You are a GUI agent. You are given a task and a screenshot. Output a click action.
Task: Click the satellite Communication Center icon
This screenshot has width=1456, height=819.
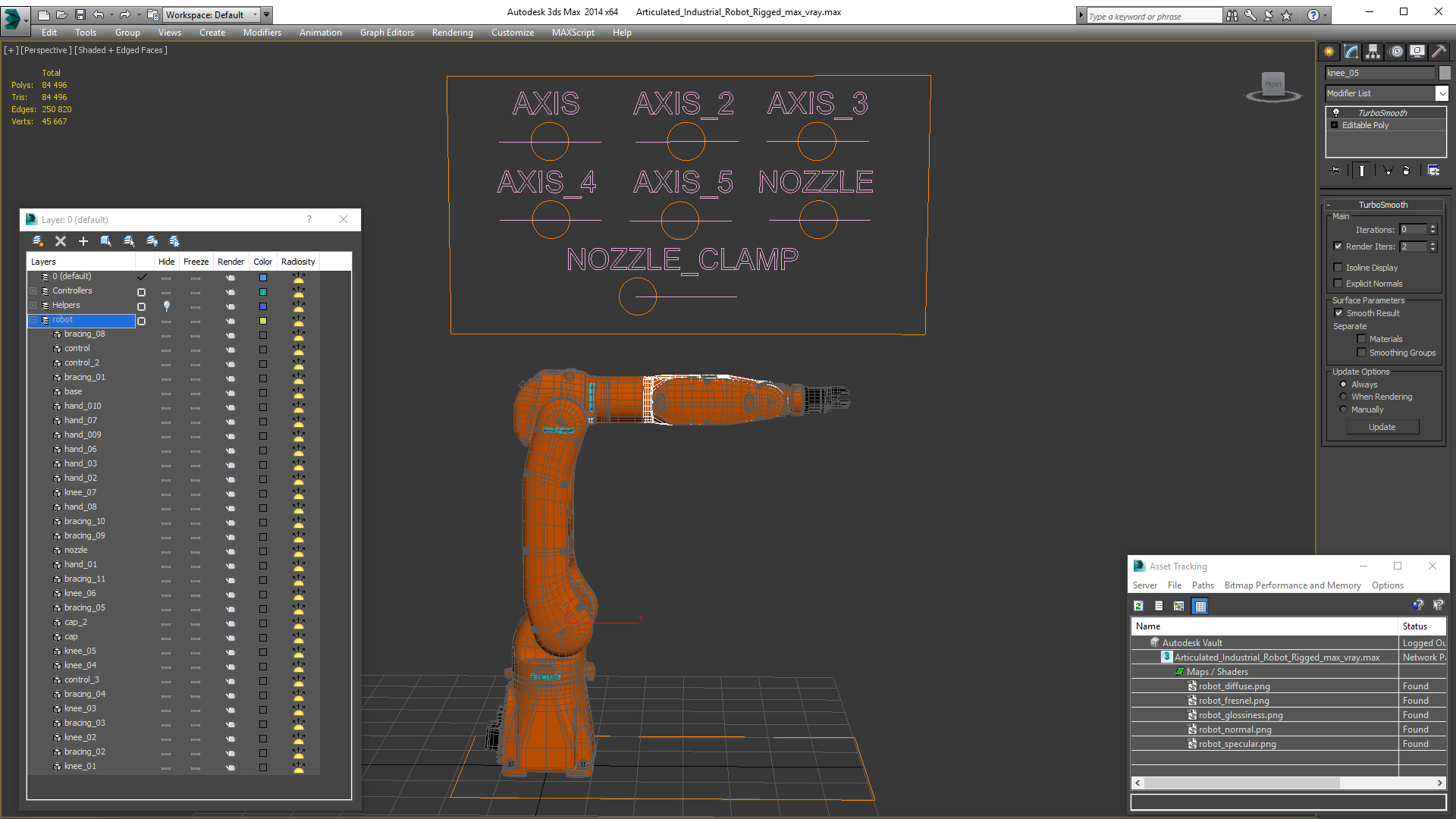(1269, 15)
